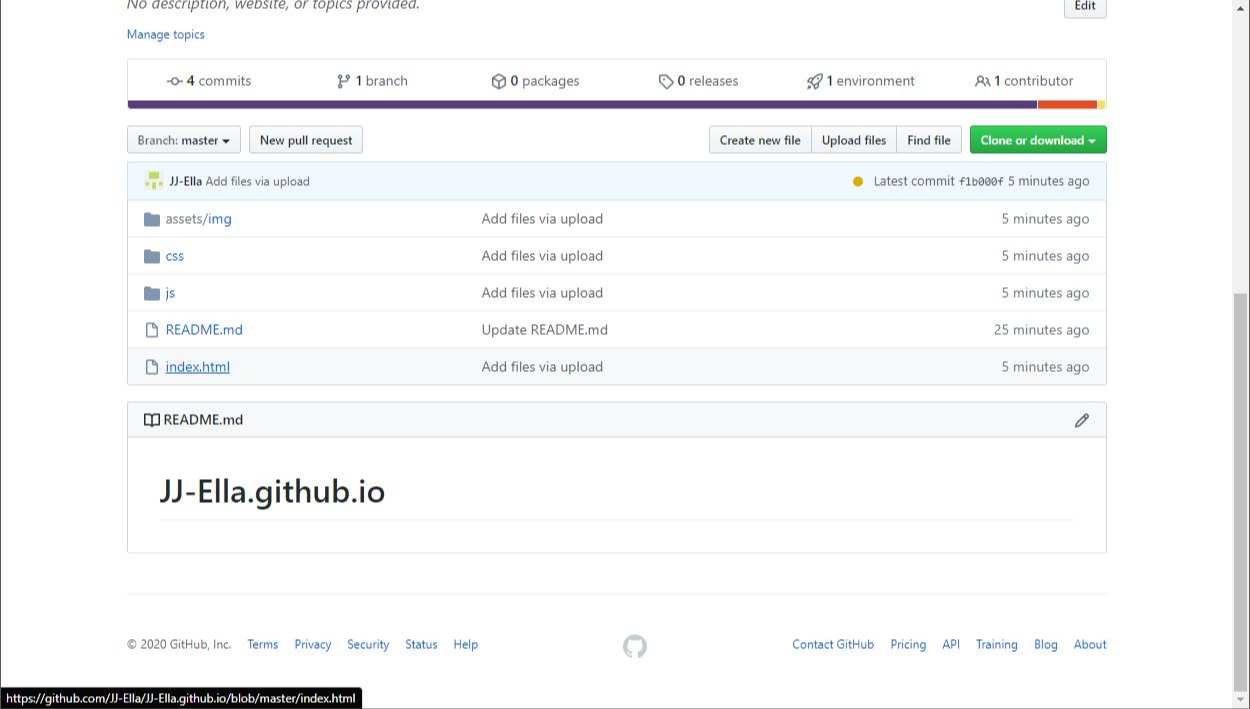1250x709 pixels.
Task: Click the environment rocket icon
Action: tap(815, 81)
